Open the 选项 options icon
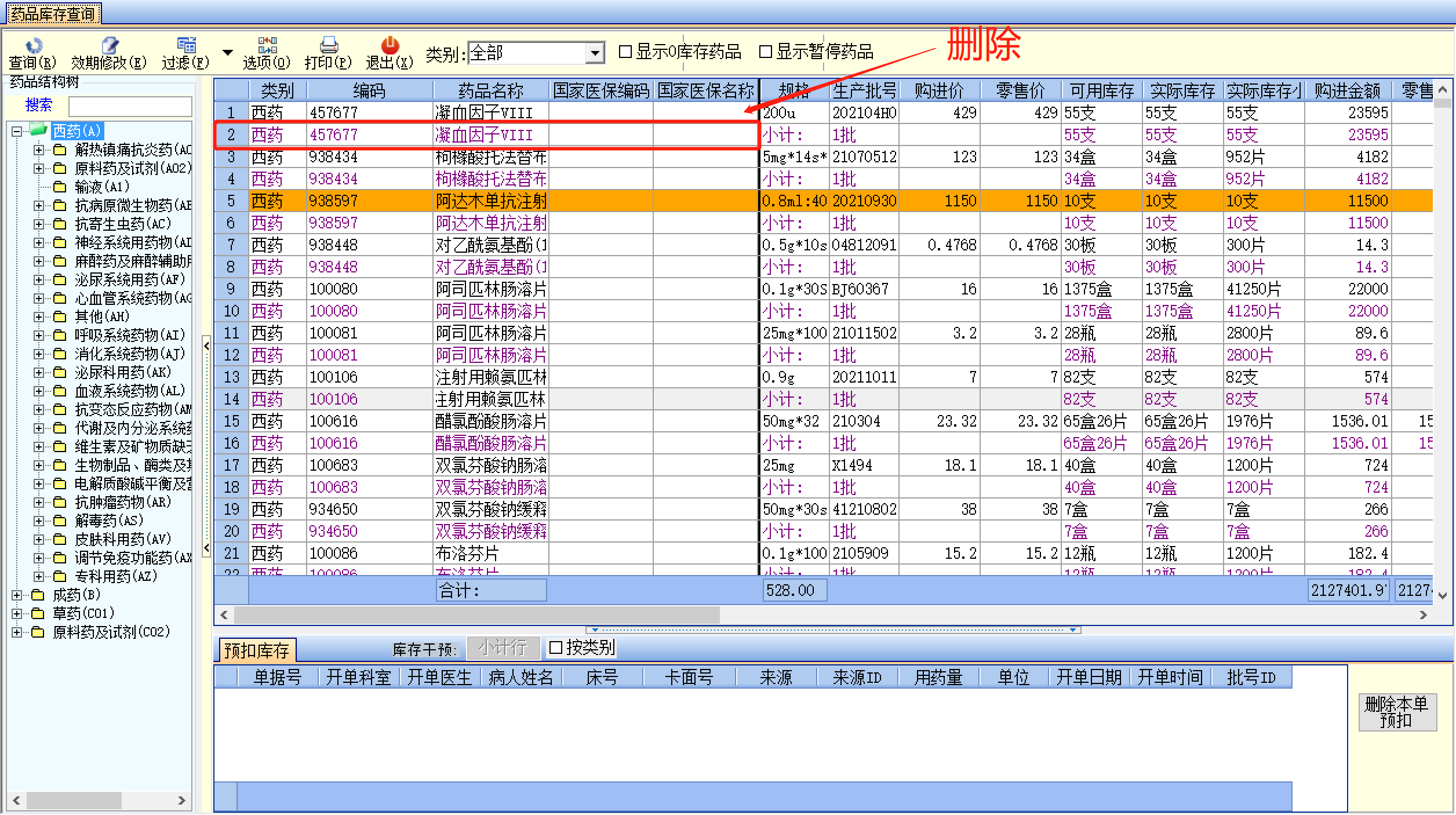The image size is (1456, 815). coord(267,45)
